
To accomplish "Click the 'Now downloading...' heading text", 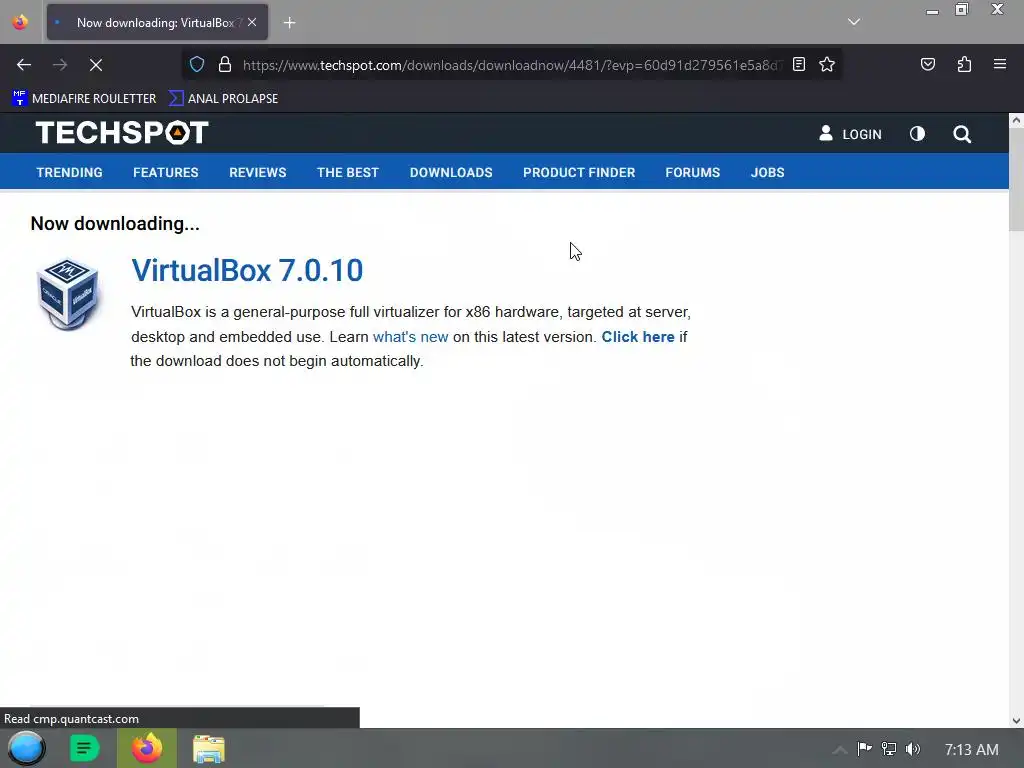I will [x=115, y=223].
